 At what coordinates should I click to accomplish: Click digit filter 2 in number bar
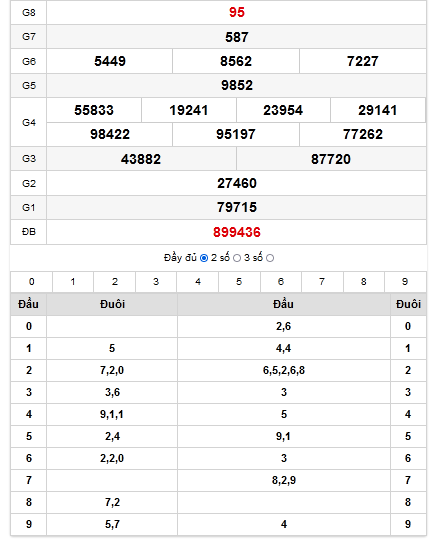click(115, 282)
